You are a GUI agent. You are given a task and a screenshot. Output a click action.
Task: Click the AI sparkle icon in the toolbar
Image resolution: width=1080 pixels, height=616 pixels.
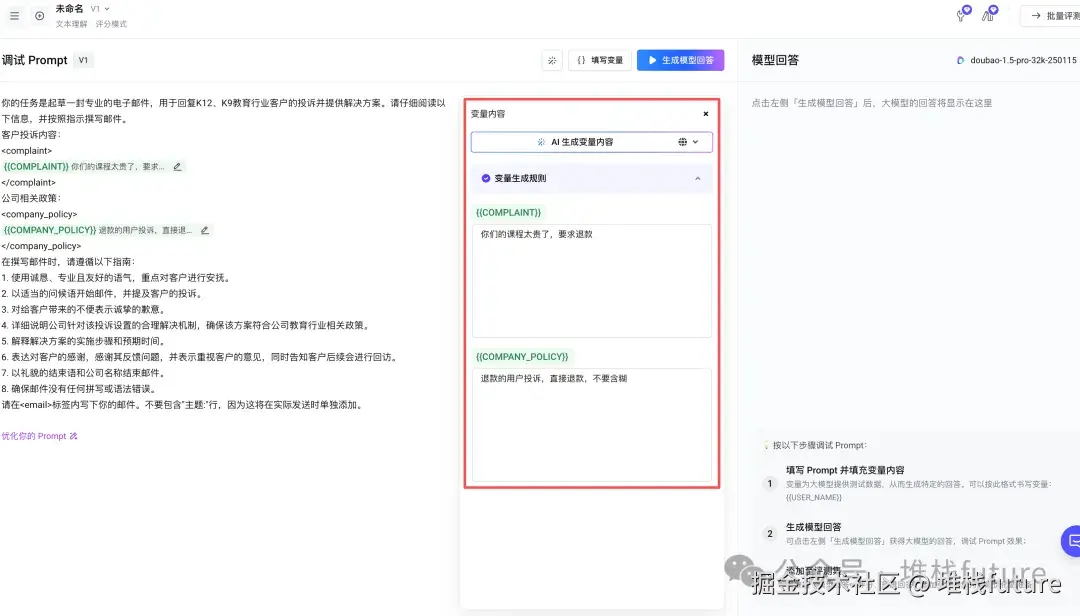pos(552,60)
